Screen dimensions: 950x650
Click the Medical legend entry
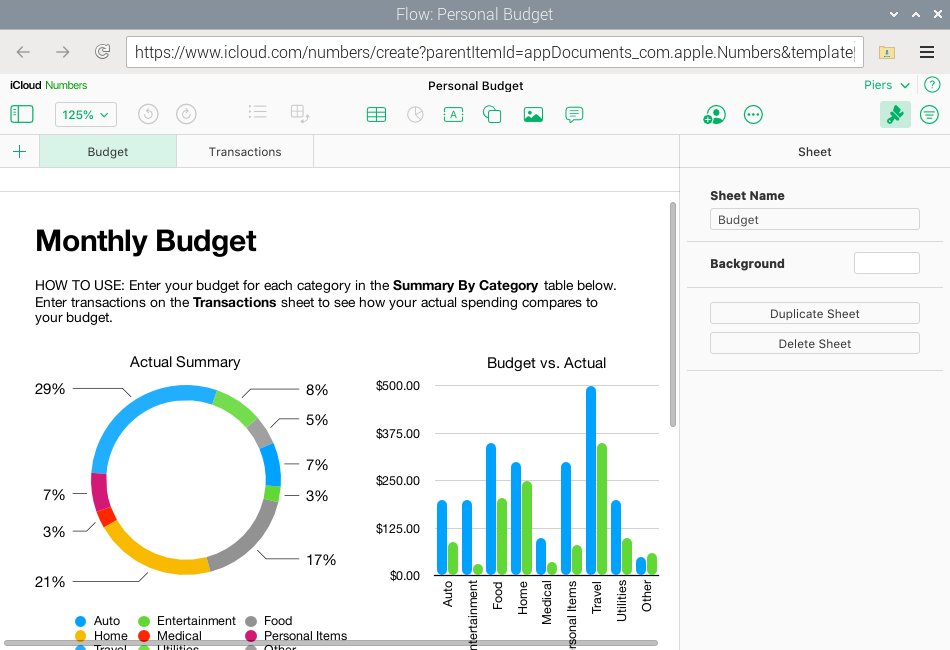[170, 635]
